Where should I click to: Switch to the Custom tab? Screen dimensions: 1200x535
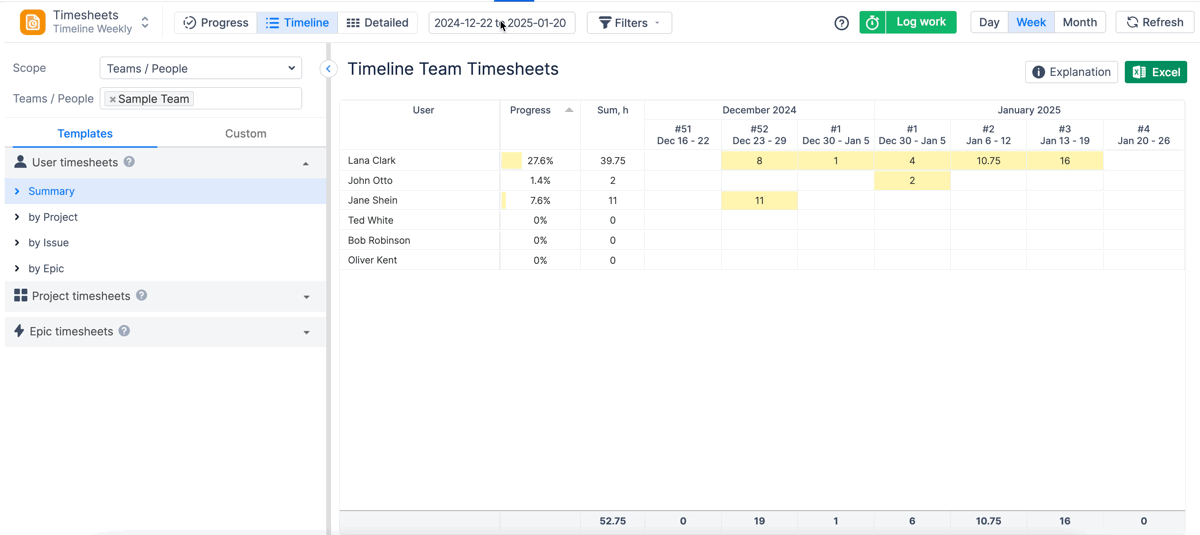pos(245,133)
